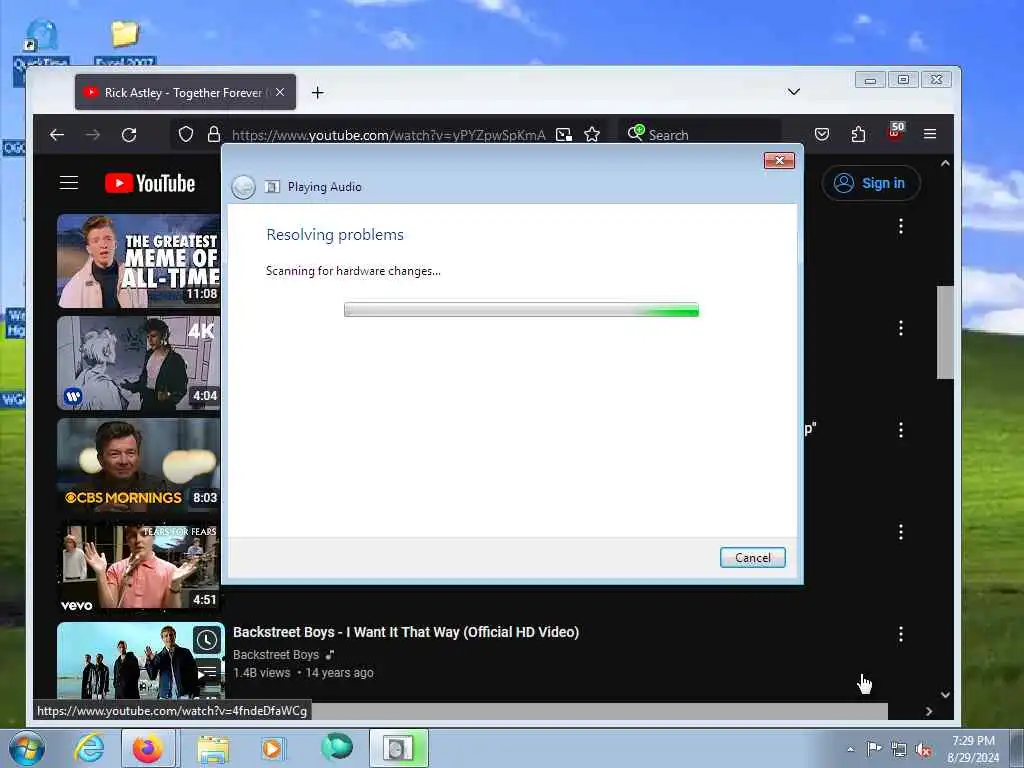Click the troubleshooter scanning progress bar
Screen dimensions: 1024x768
pyautogui.click(x=521, y=310)
